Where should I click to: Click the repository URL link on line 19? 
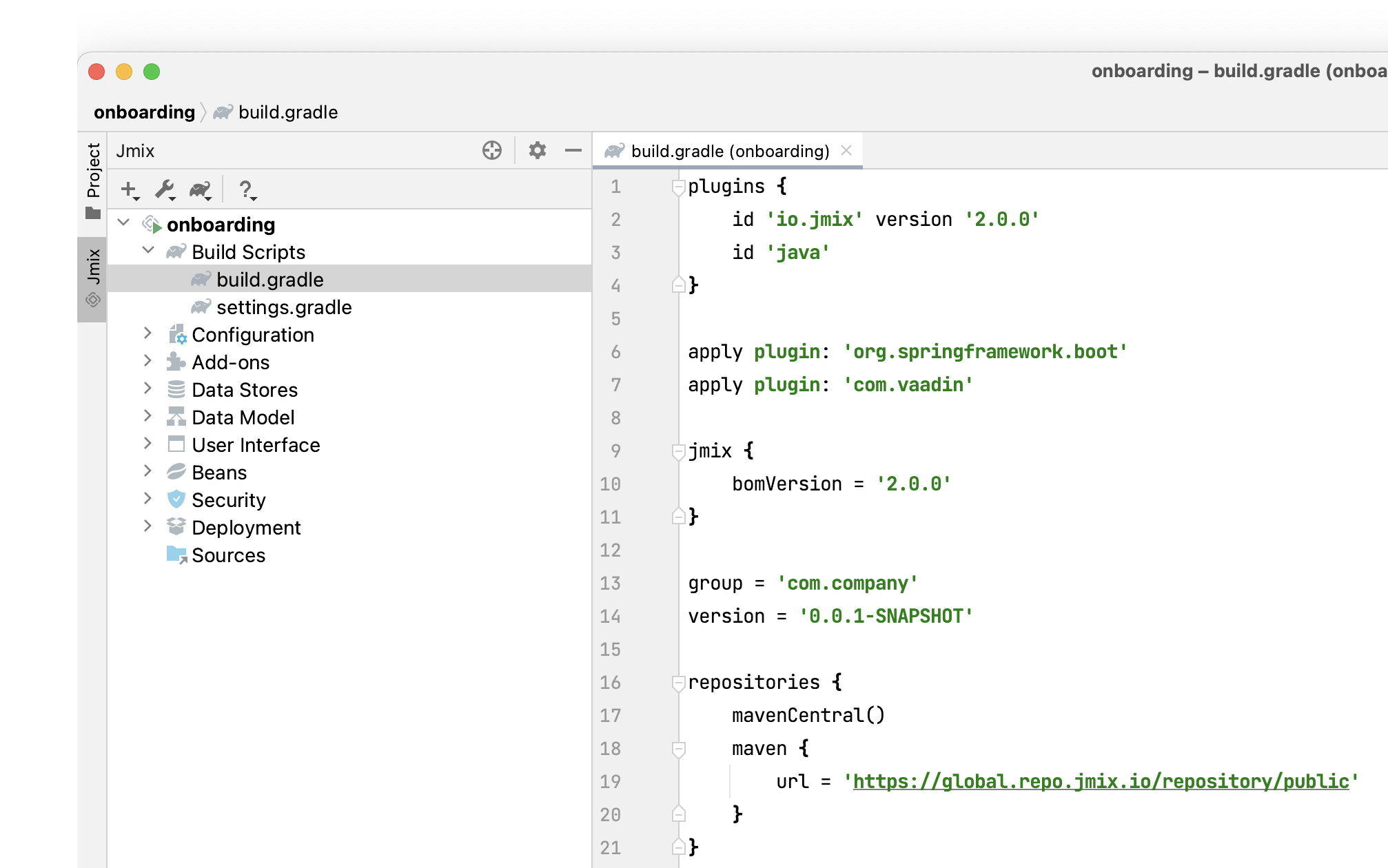(1099, 781)
